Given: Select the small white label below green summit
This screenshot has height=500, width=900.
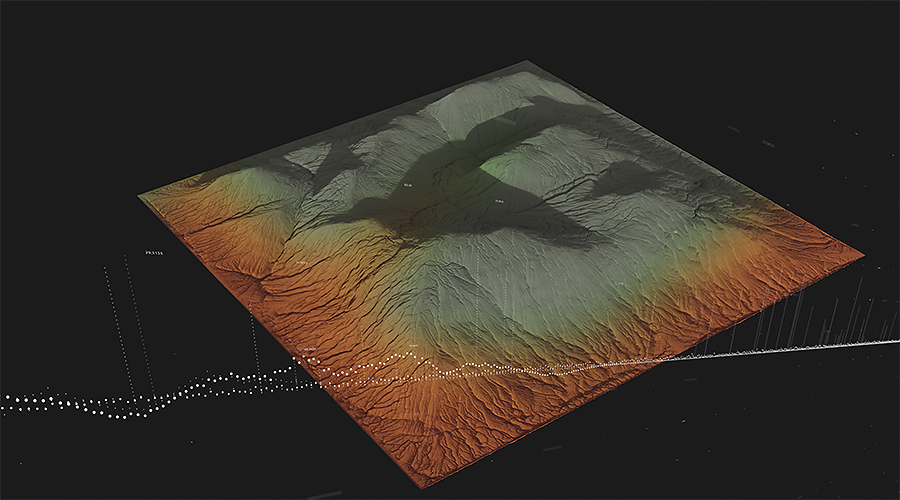Looking at the screenshot, I should [x=499, y=202].
